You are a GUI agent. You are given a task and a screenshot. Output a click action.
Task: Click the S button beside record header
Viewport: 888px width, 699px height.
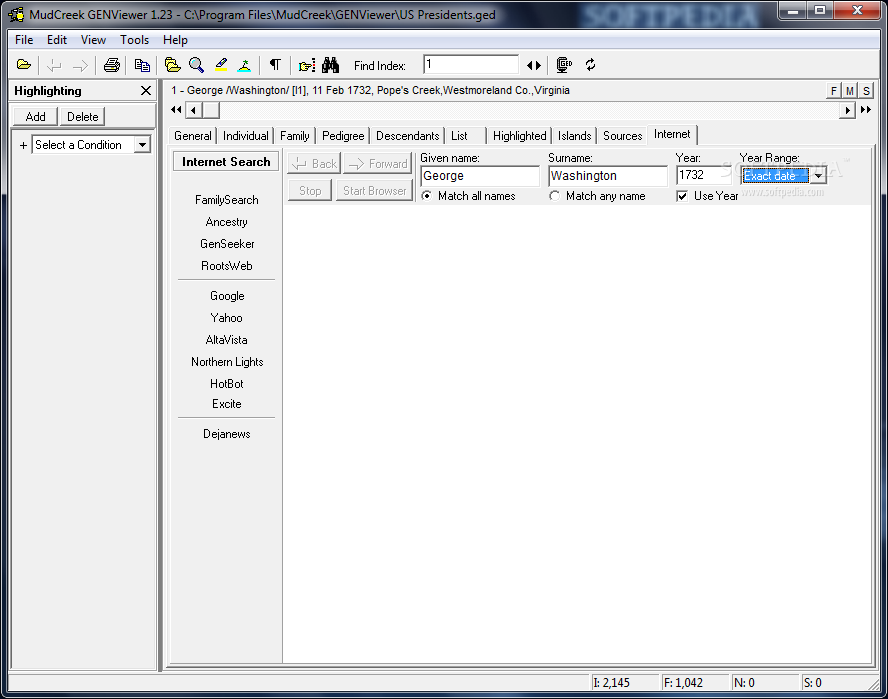coord(866,91)
